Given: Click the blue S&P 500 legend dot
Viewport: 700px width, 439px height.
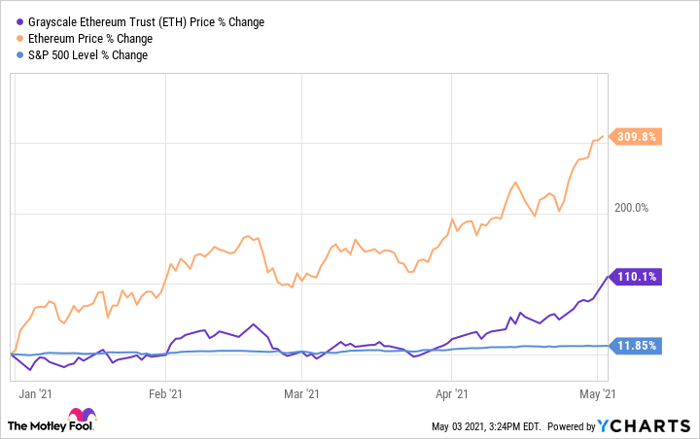Looking at the screenshot, I should coord(19,55).
